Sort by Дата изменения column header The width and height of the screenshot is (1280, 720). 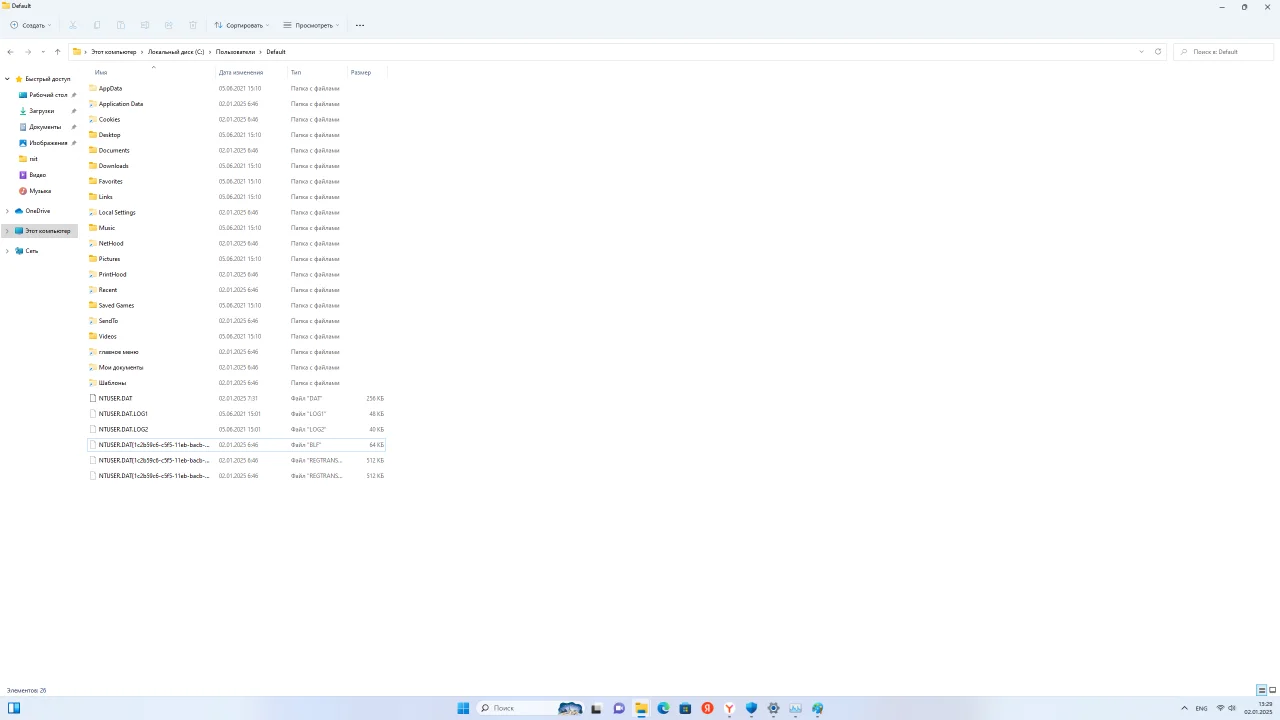(x=241, y=72)
